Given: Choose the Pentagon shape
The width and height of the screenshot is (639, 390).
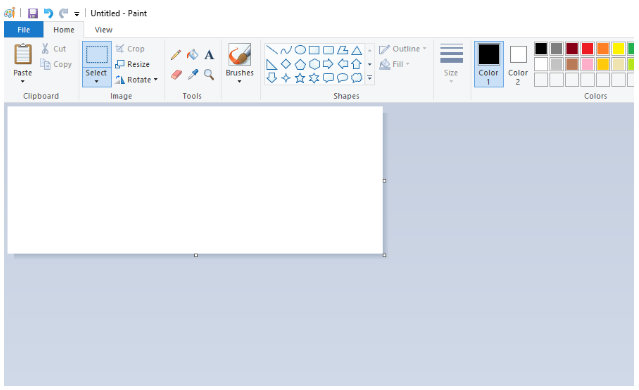Looking at the screenshot, I should (x=300, y=64).
